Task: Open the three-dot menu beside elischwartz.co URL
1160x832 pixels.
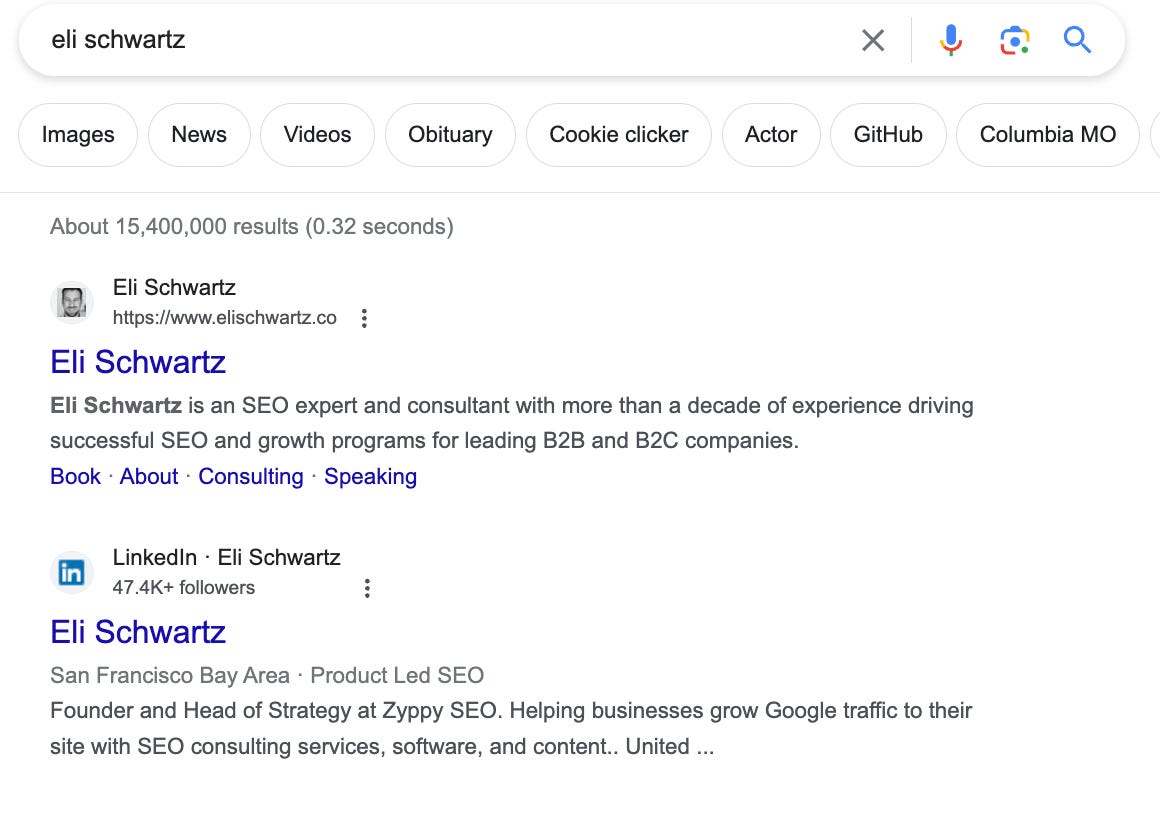Action: (364, 319)
